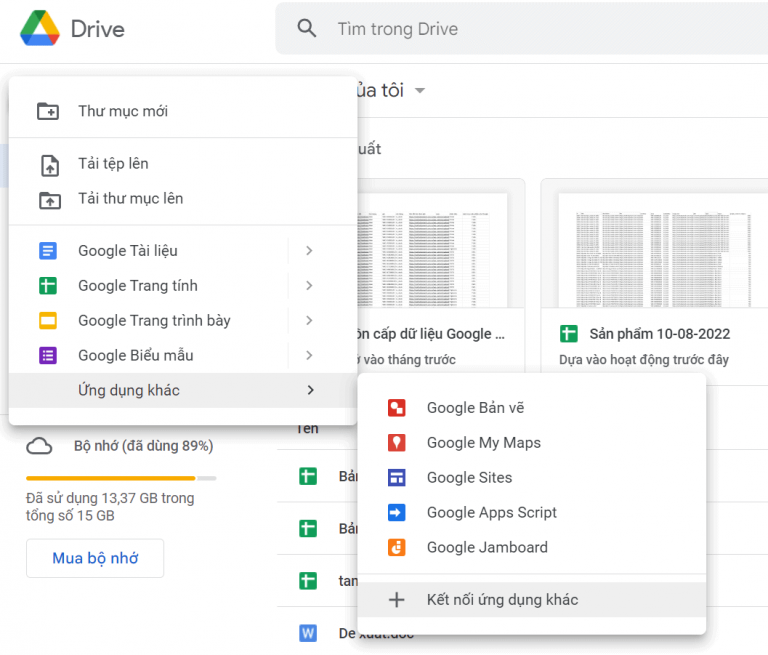Click the orange Google Jamboard icon
The image size is (768, 655).
[396, 547]
